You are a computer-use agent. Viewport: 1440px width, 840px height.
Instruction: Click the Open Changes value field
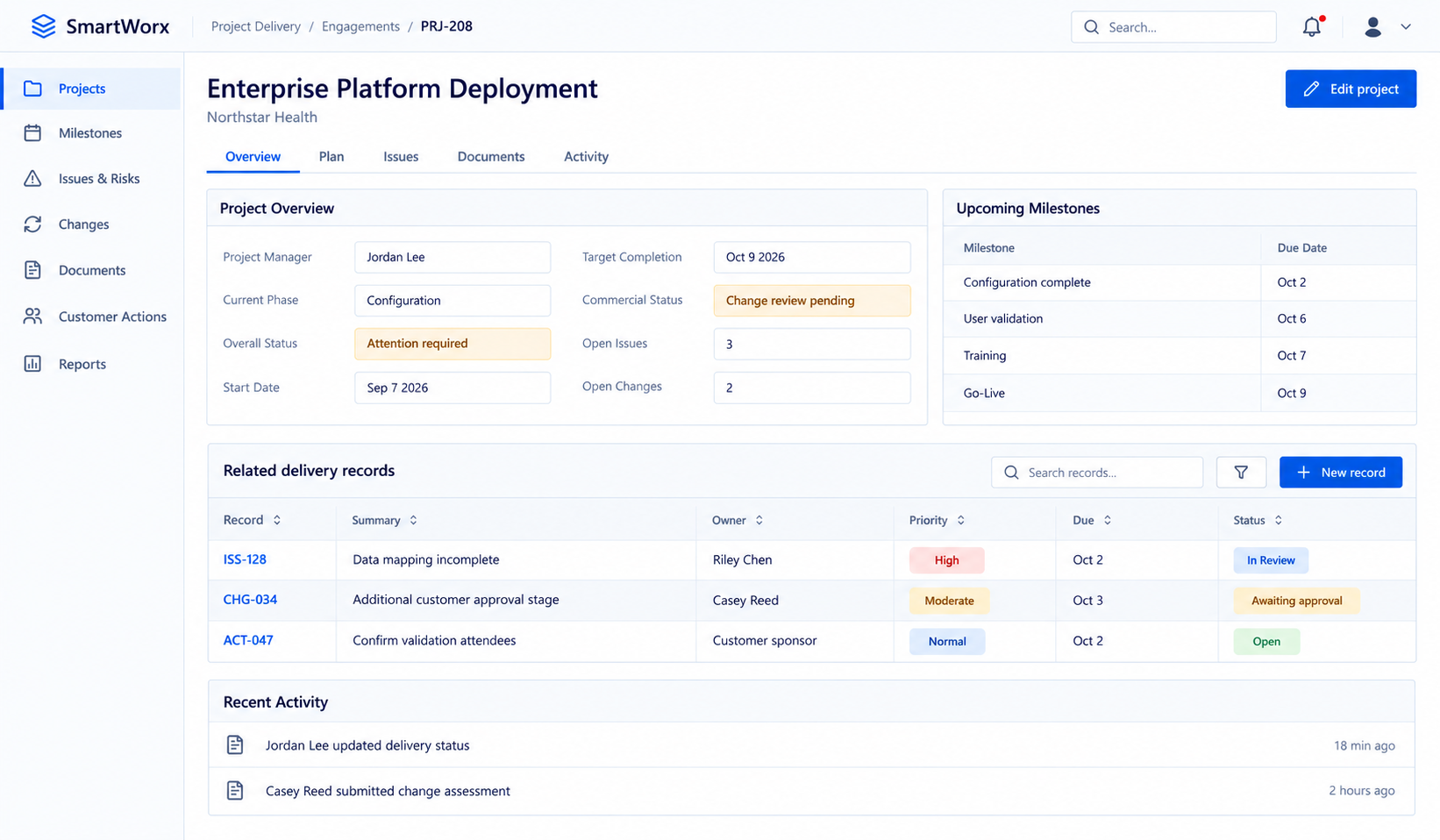point(812,388)
